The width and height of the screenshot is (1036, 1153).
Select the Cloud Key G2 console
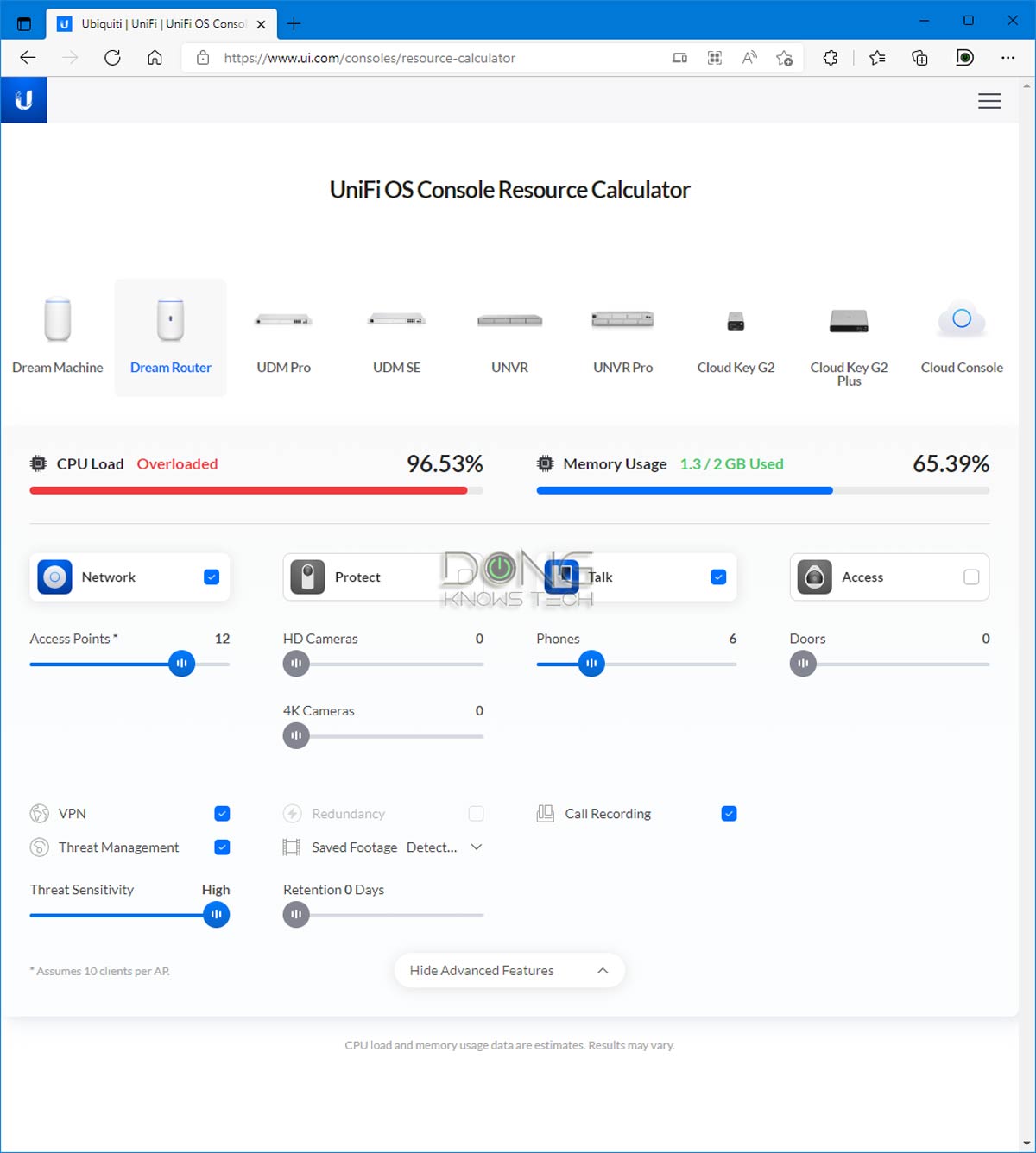pyautogui.click(x=736, y=337)
